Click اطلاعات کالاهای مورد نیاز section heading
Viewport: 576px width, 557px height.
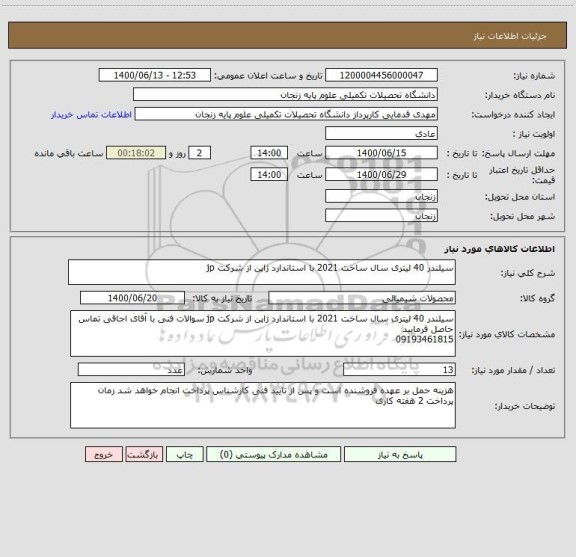pyautogui.click(x=500, y=249)
